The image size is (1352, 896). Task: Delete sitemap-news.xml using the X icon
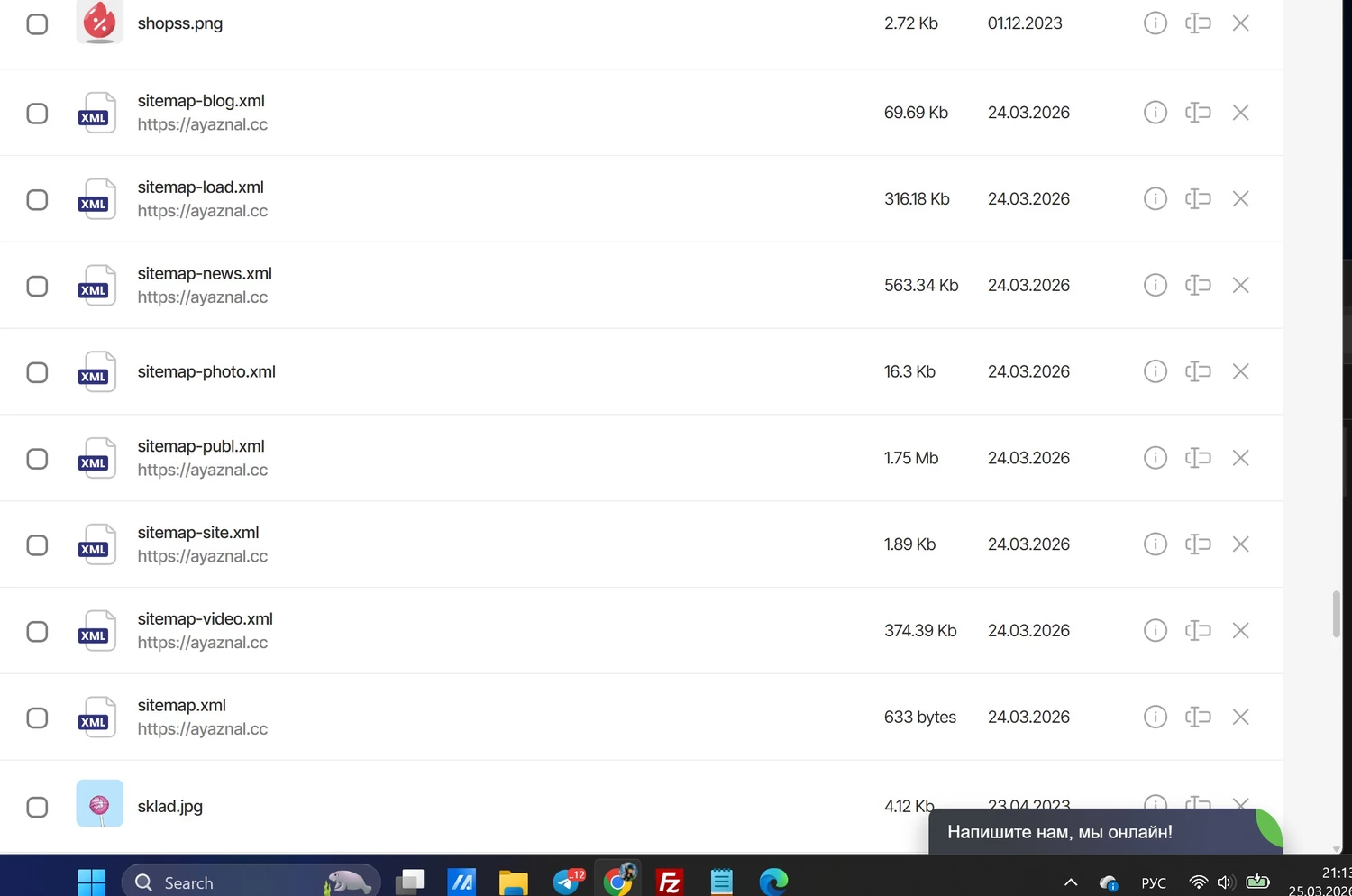[1240, 286]
